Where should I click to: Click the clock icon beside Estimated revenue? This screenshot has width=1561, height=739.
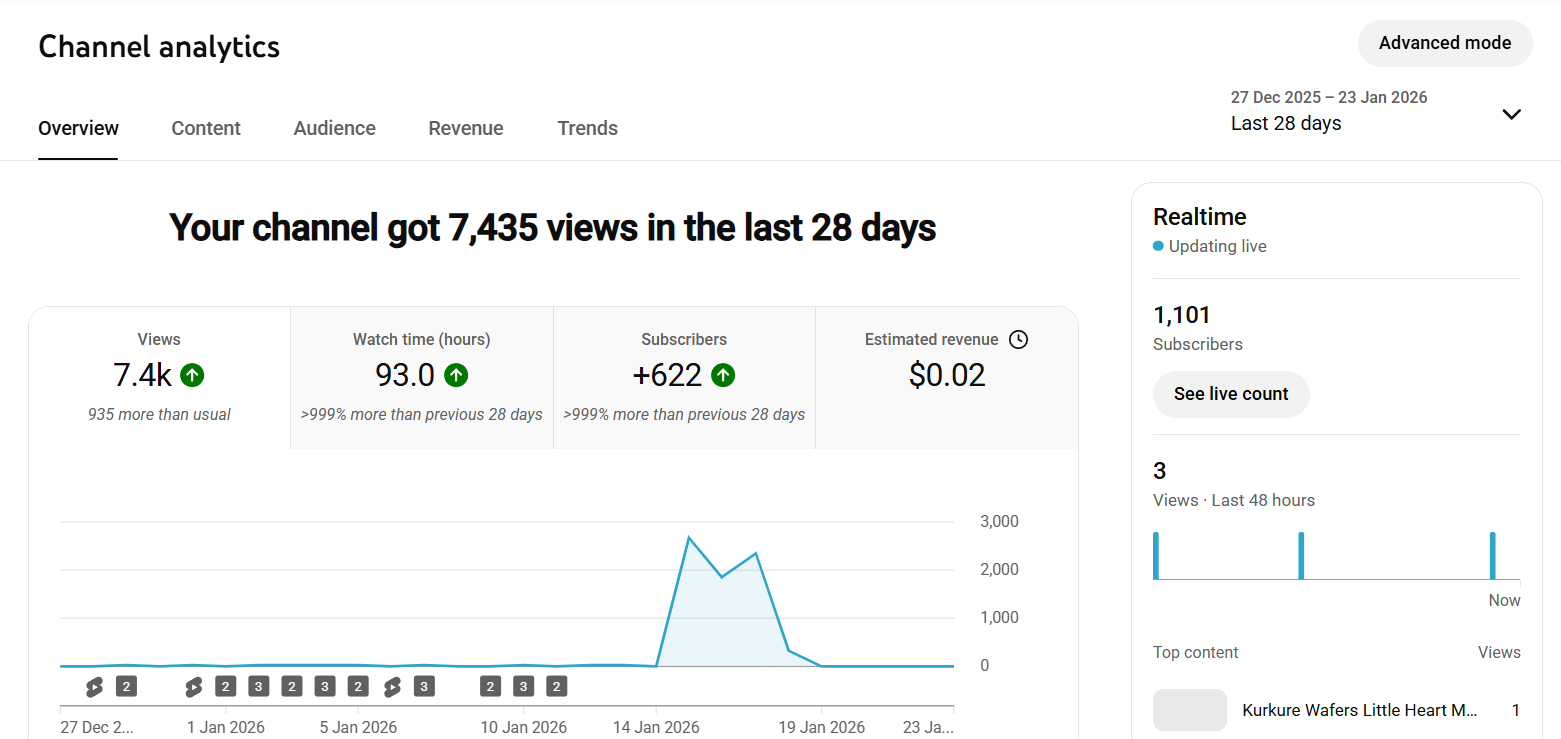pyautogui.click(x=1018, y=340)
